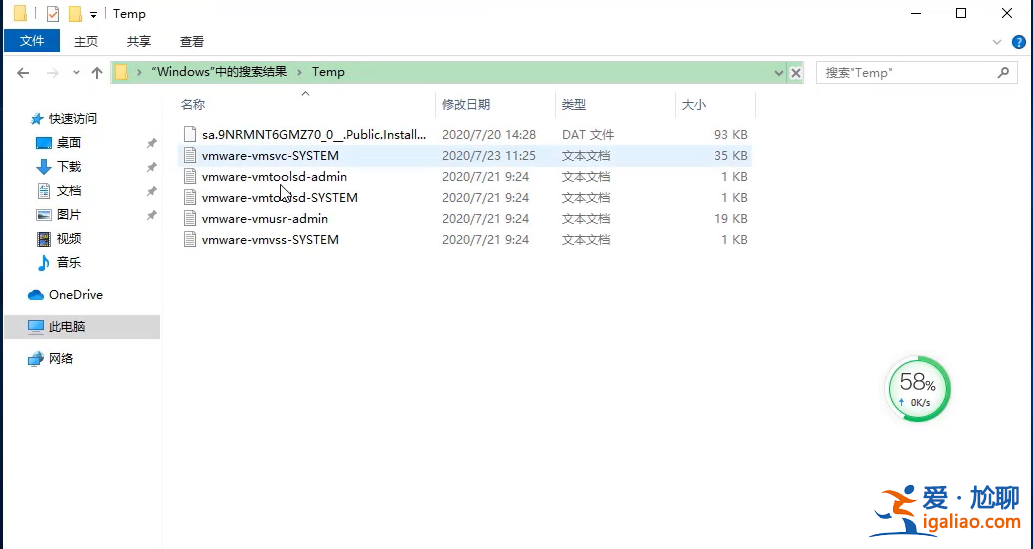Open the recent locations dropdown arrow
1033x549 pixels.
point(76,72)
